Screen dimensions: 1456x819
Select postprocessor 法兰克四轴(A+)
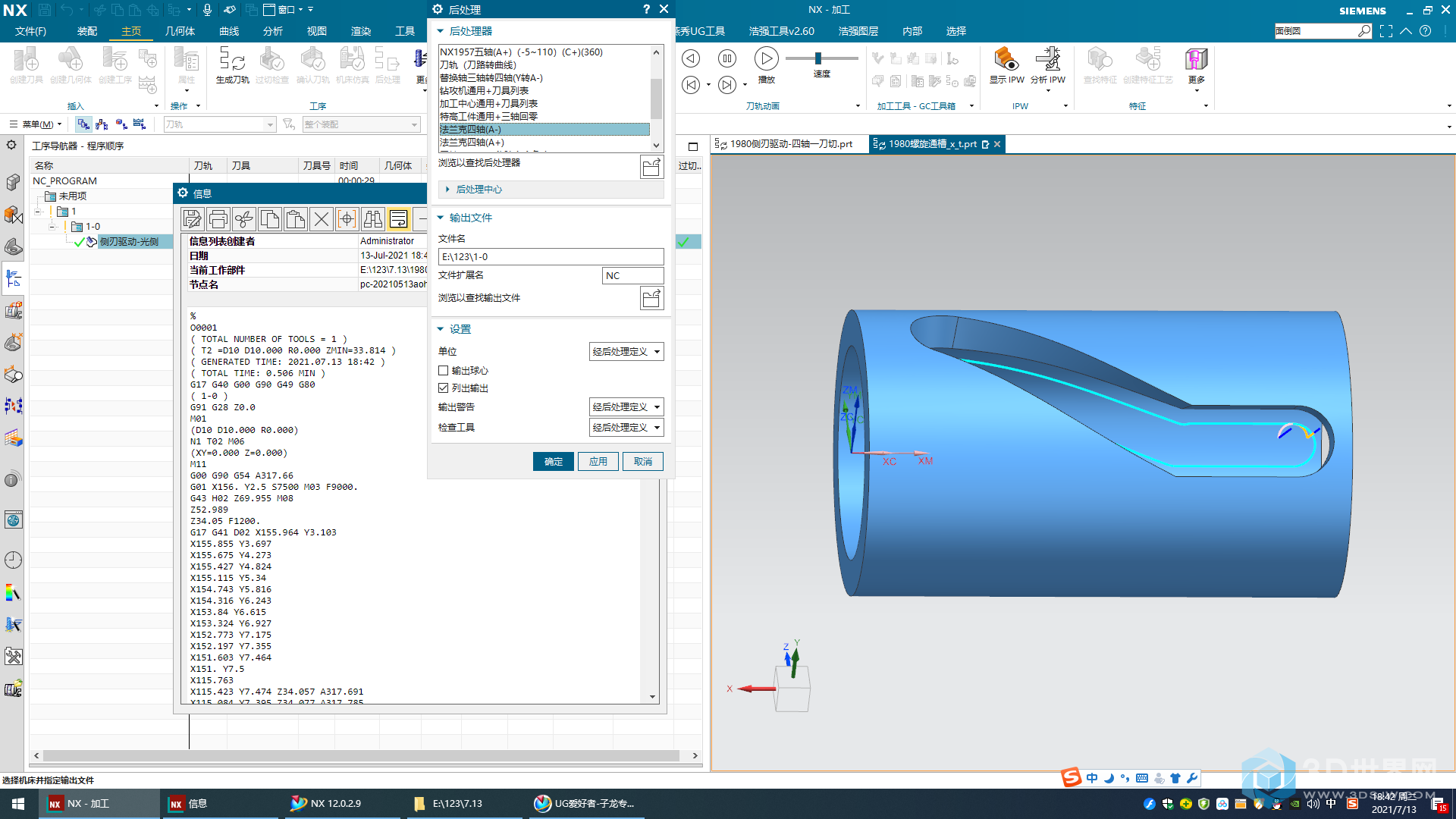tap(544, 143)
